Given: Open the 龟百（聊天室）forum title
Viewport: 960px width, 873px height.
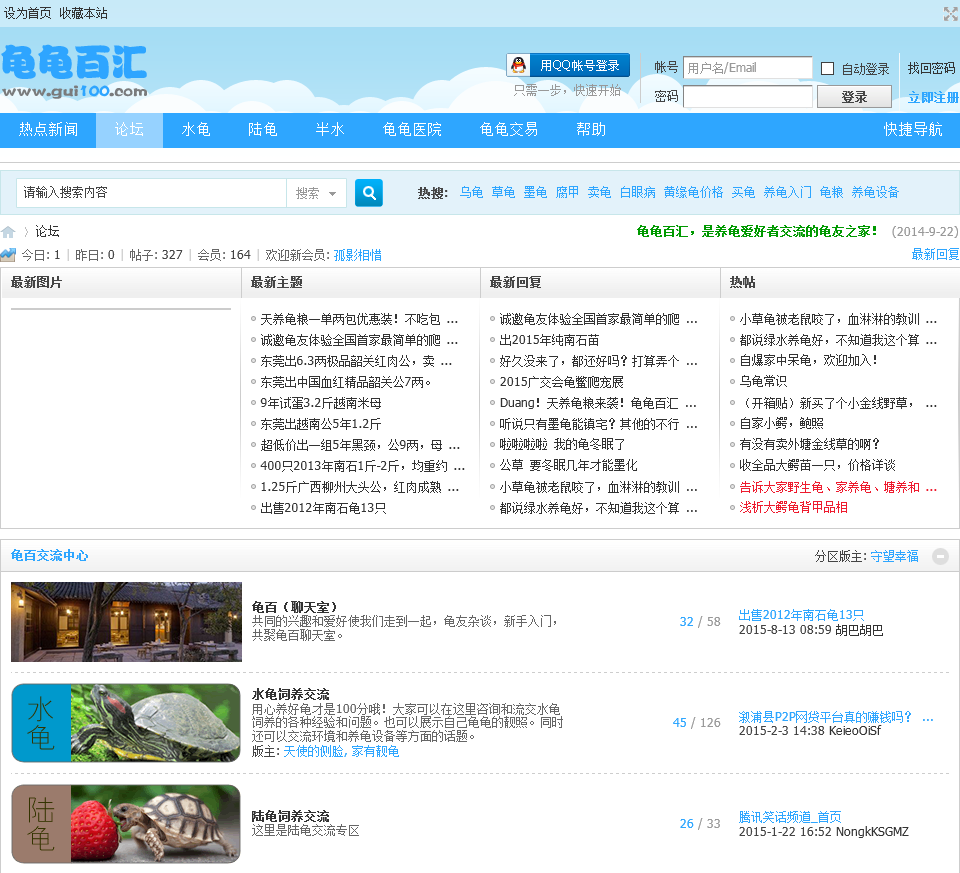Looking at the screenshot, I should coord(294,607).
